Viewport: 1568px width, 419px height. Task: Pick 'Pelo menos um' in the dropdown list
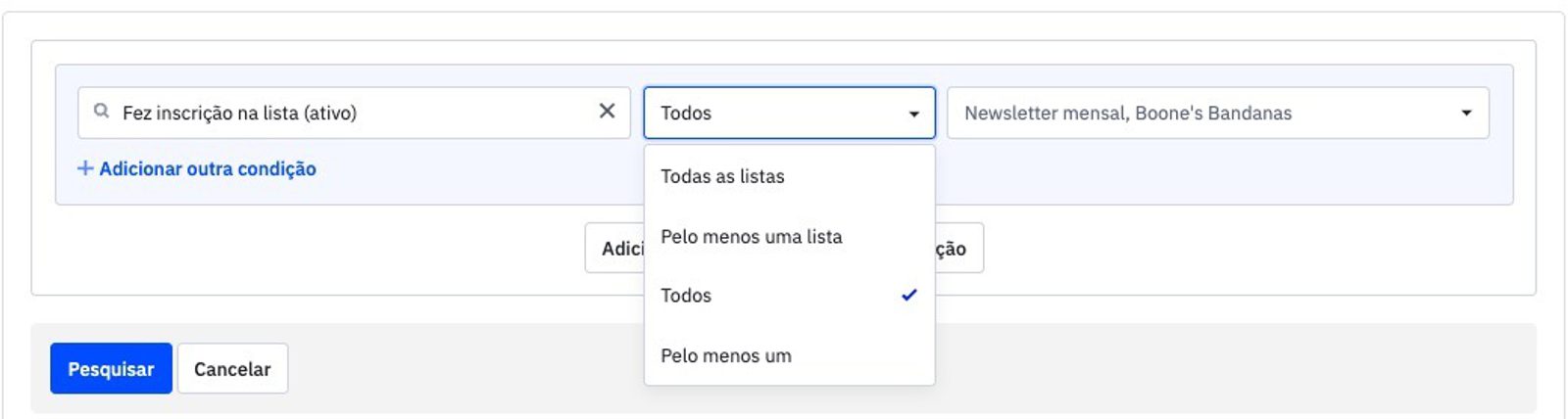click(725, 355)
